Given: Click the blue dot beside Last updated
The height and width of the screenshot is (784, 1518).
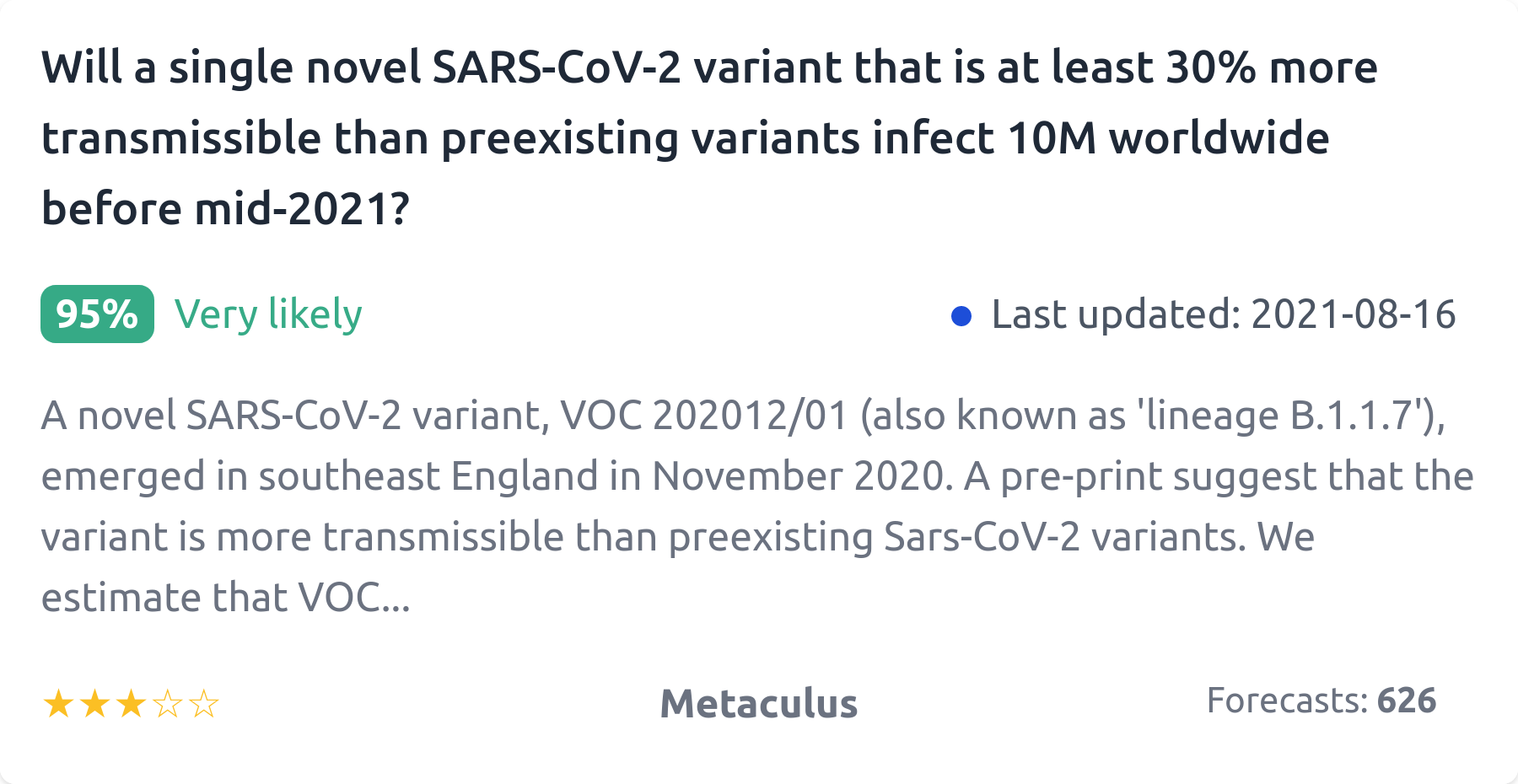Looking at the screenshot, I should 961,316.
